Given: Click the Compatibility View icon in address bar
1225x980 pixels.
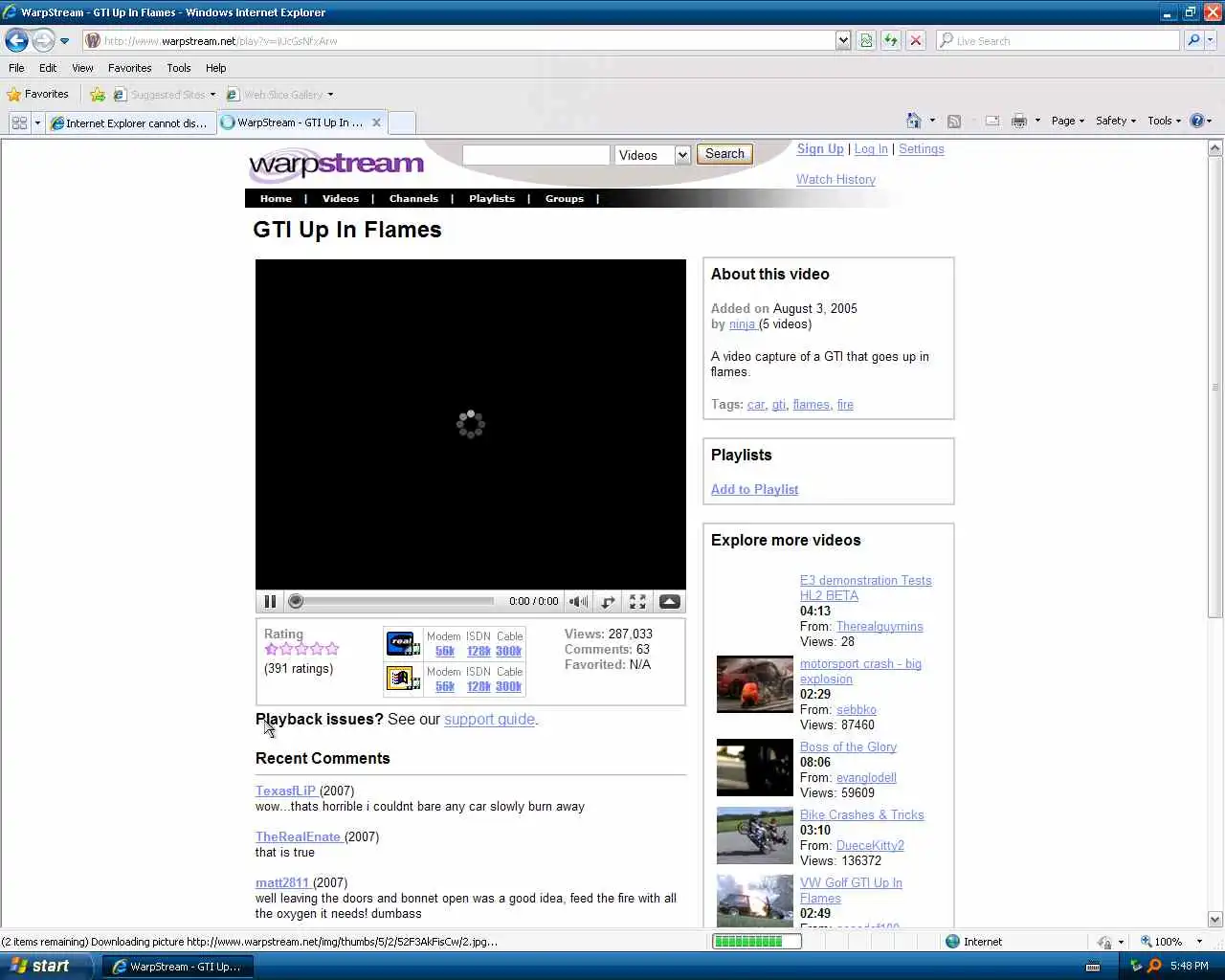Looking at the screenshot, I should pyautogui.click(x=866, y=40).
